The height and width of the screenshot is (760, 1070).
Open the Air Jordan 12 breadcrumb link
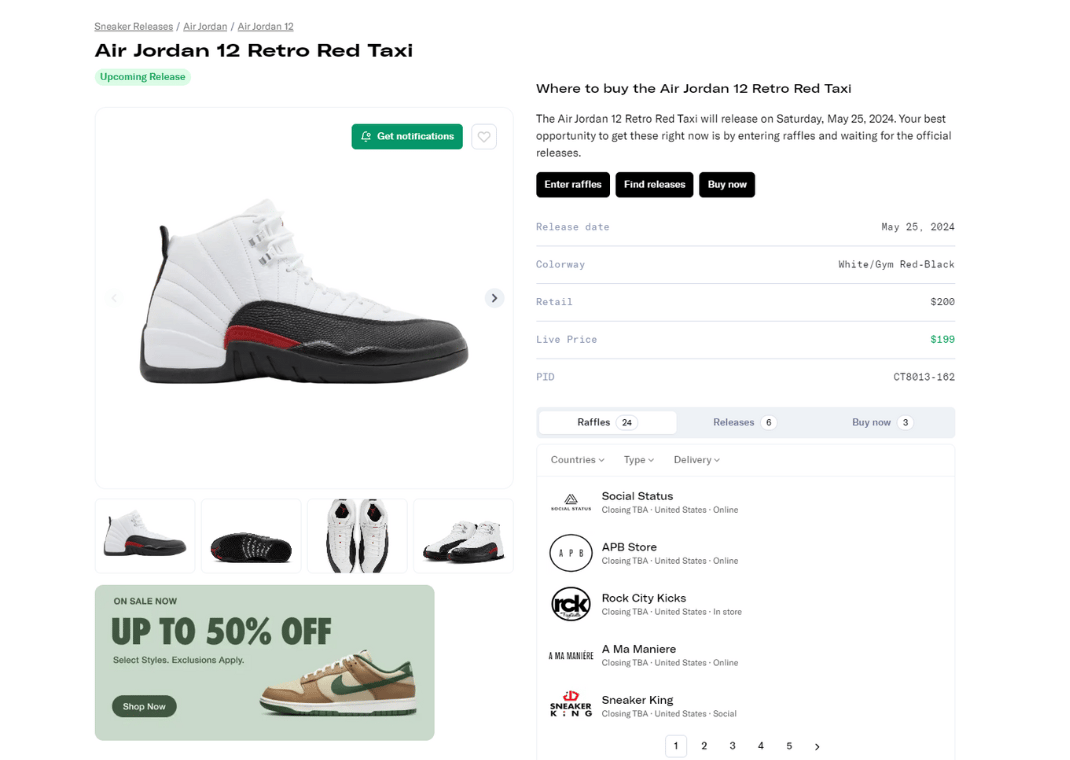[x=265, y=26]
